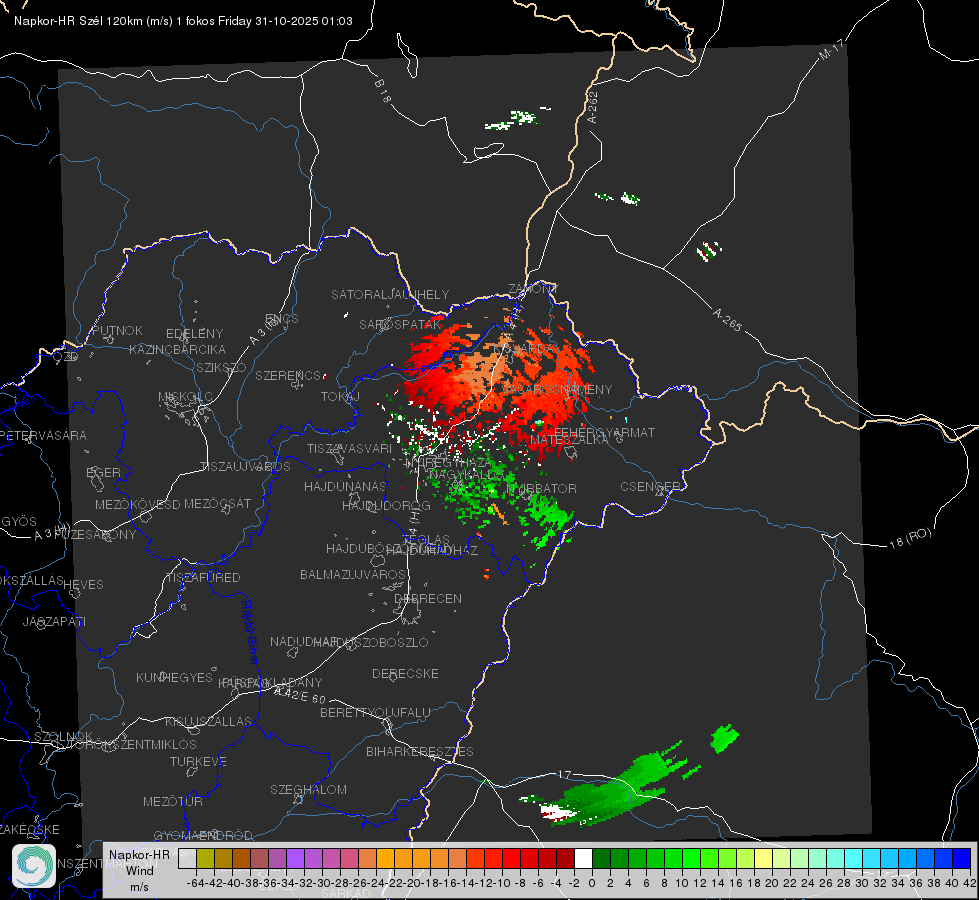Select the HEVES town label
This screenshot has width=979, height=900.
point(84,585)
